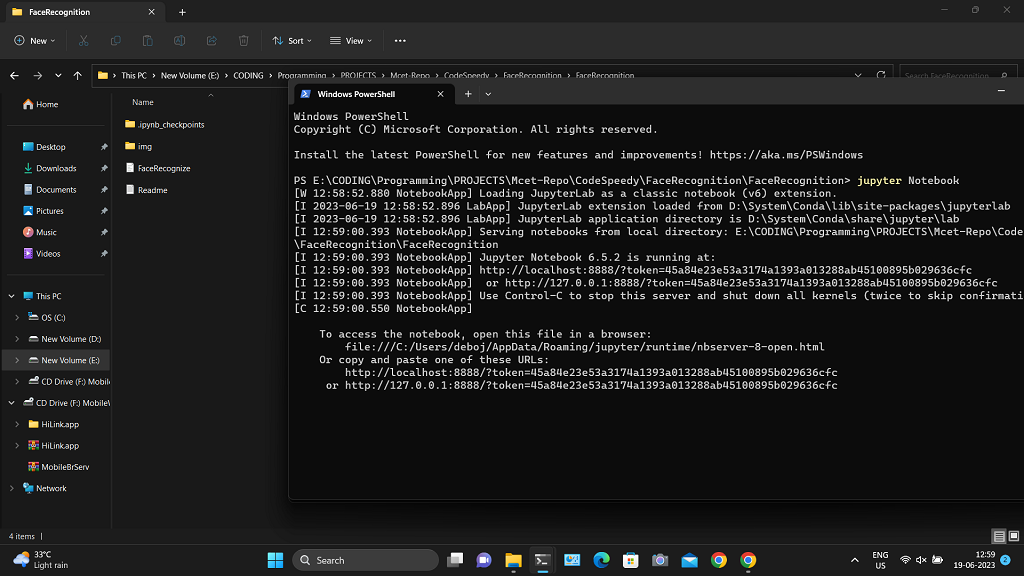Unpin Desktop using its pin icon
This screenshot has height=576, width=1024.
pyautogui.click(x=104, y=147)
